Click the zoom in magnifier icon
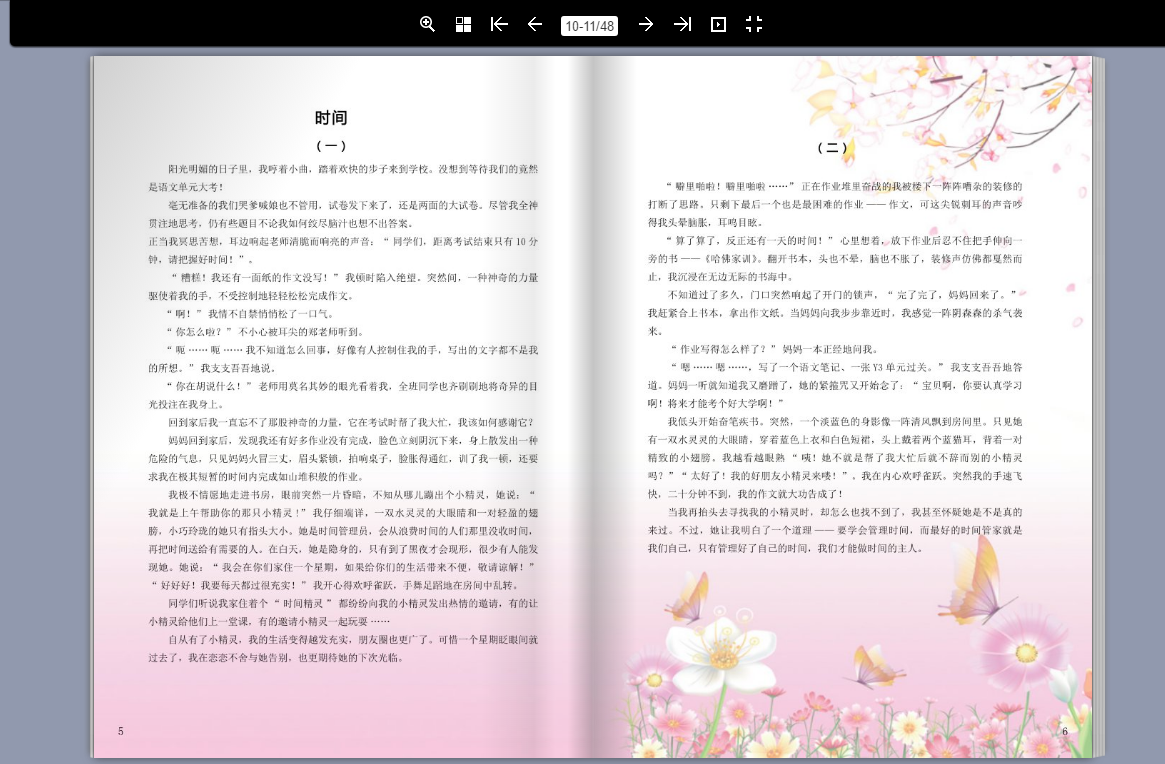The image size is (1165, 764). tap(427, 25)
